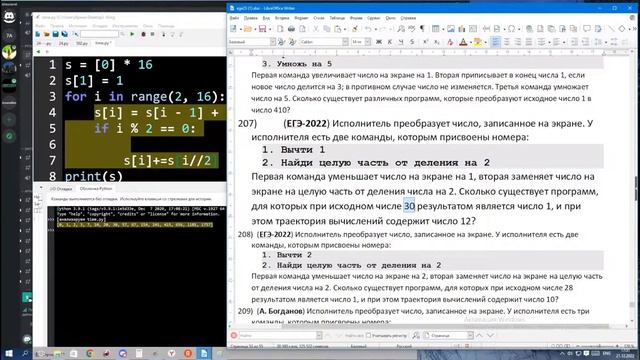Toggle formatting marks (pilcrow) in Writer
640x360 pixels.
pos(422,29)
